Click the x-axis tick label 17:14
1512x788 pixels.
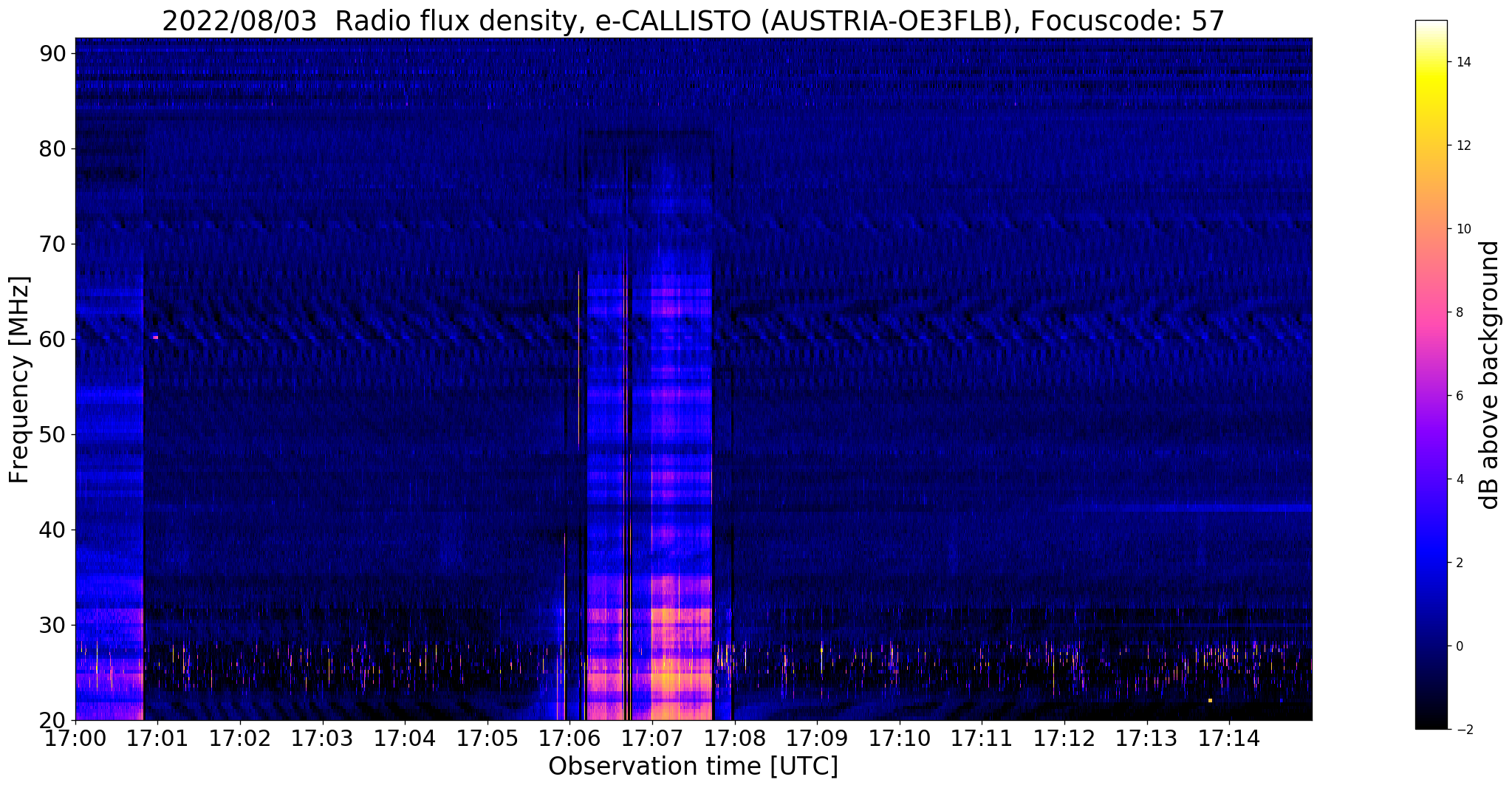coord(1230,738)
